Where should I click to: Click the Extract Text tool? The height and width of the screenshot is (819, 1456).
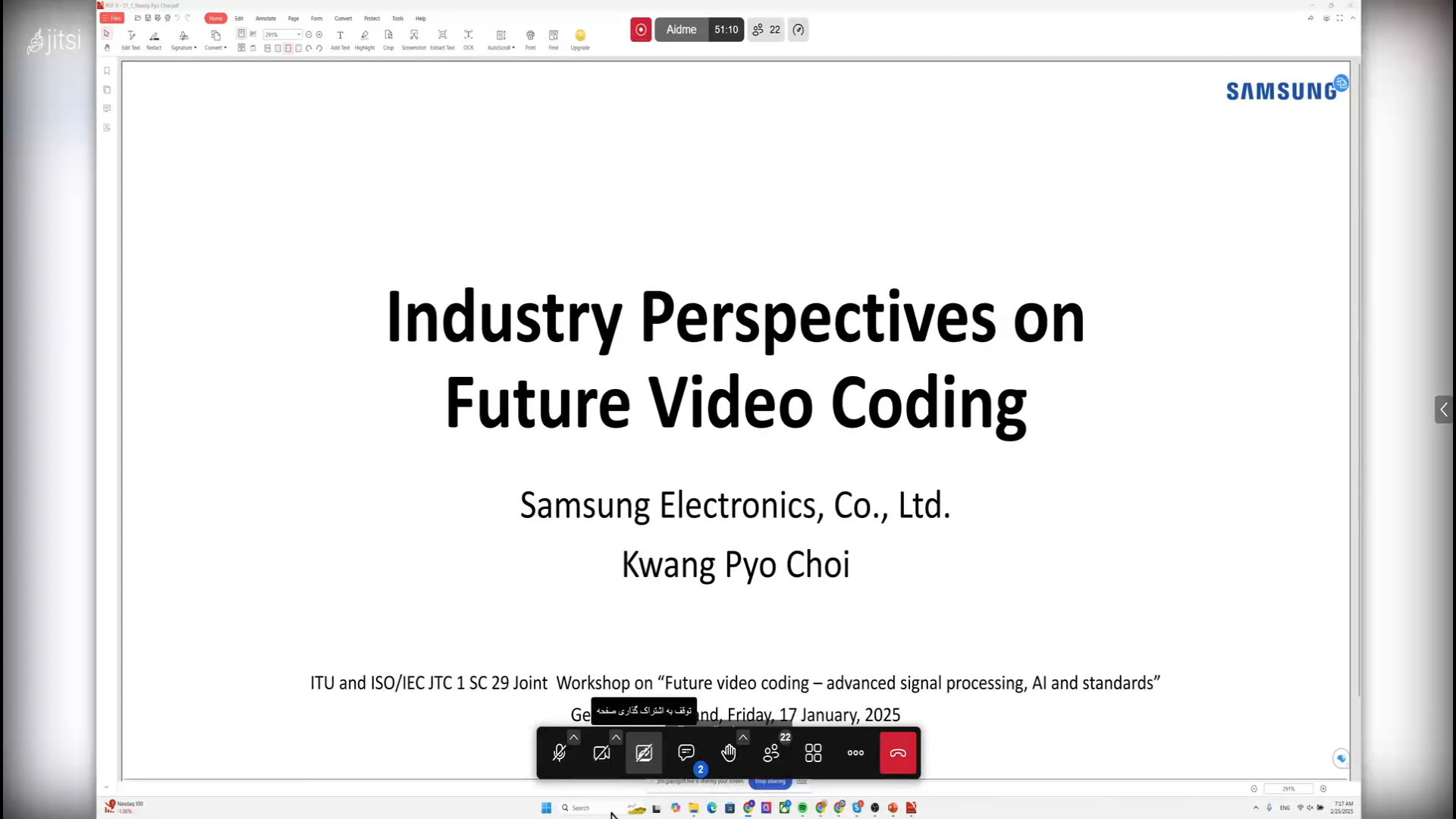[442, 40]
